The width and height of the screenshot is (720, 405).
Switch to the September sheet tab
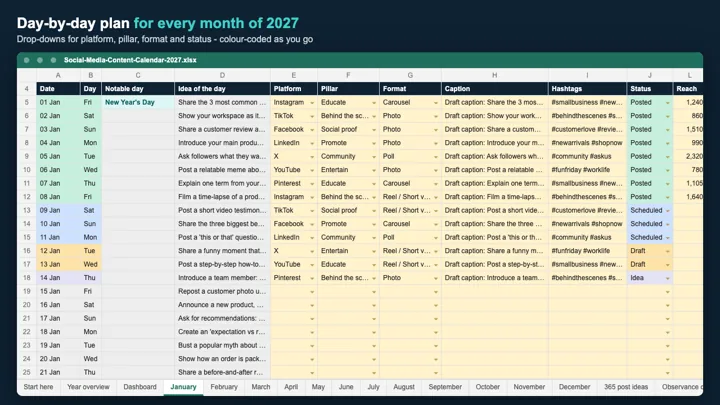click(x=445, y=387)
